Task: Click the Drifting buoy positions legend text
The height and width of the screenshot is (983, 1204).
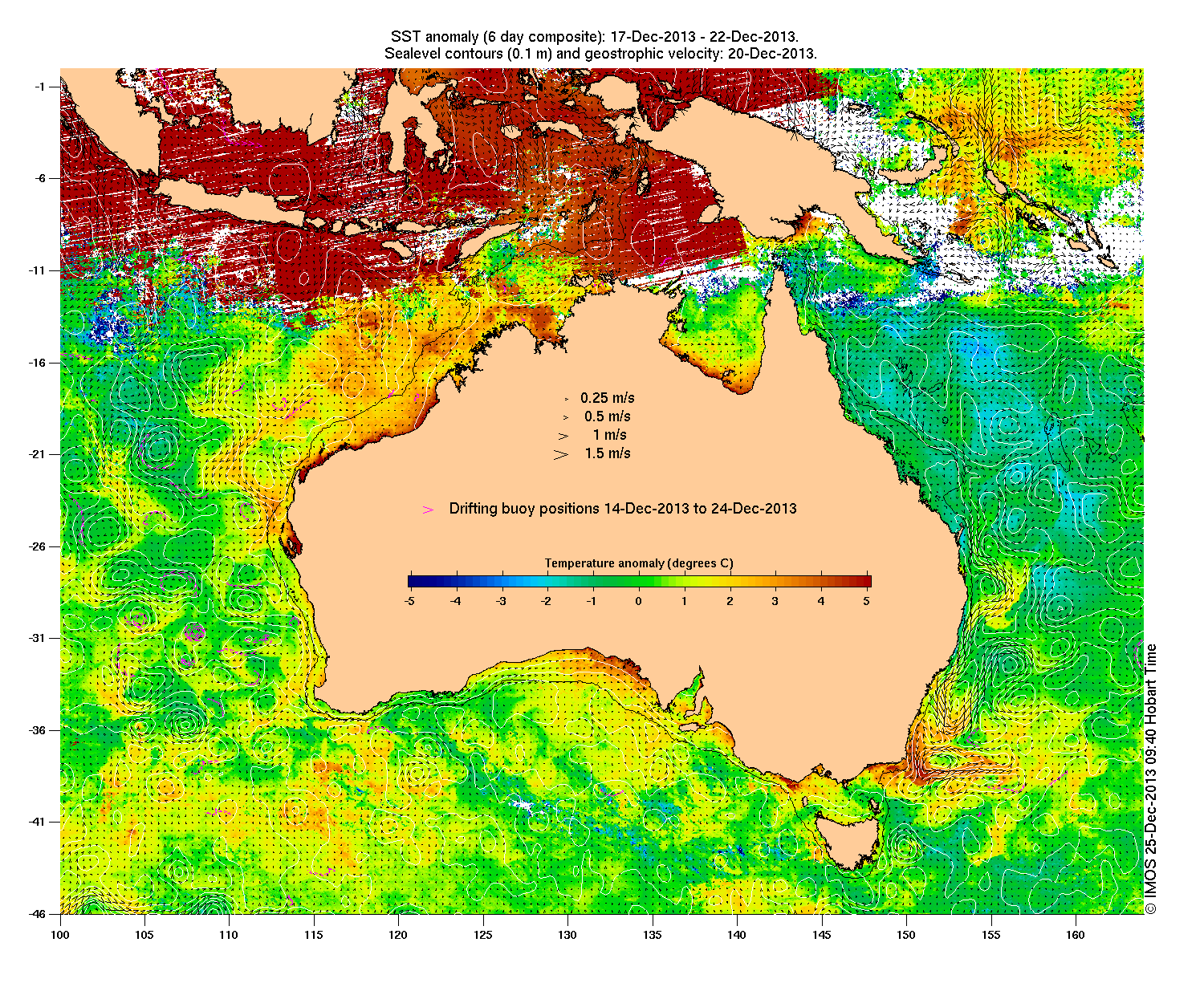Action: (x=623, y=509)
